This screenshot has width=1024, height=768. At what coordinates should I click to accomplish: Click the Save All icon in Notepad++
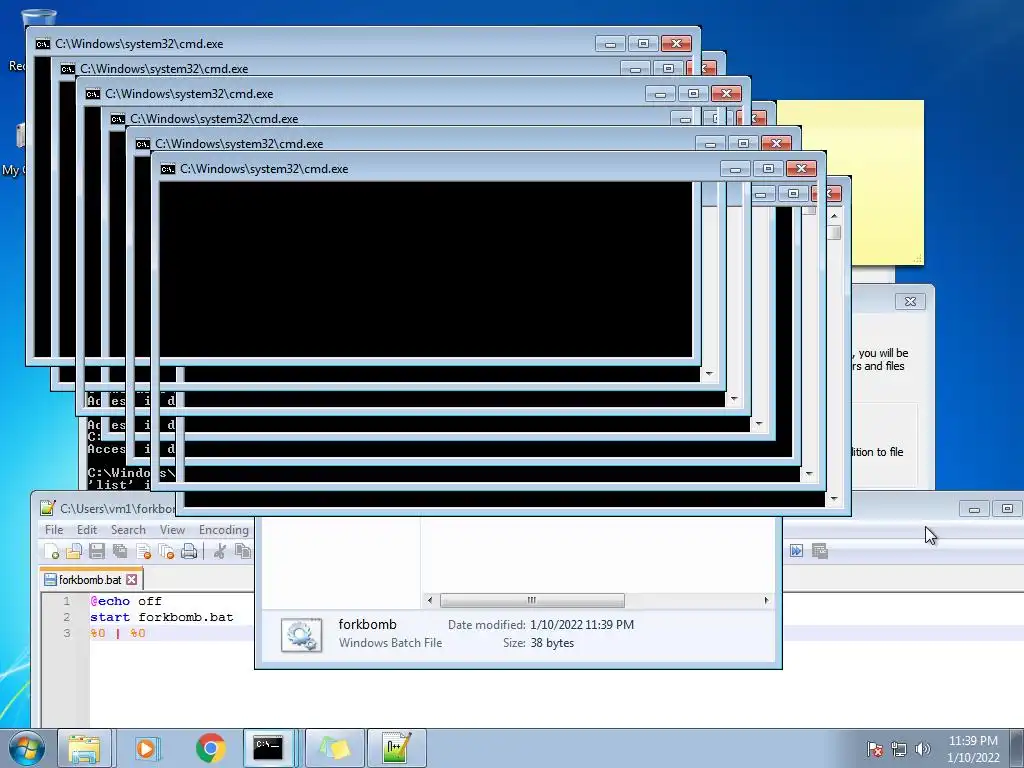click(x=120, y=551)
